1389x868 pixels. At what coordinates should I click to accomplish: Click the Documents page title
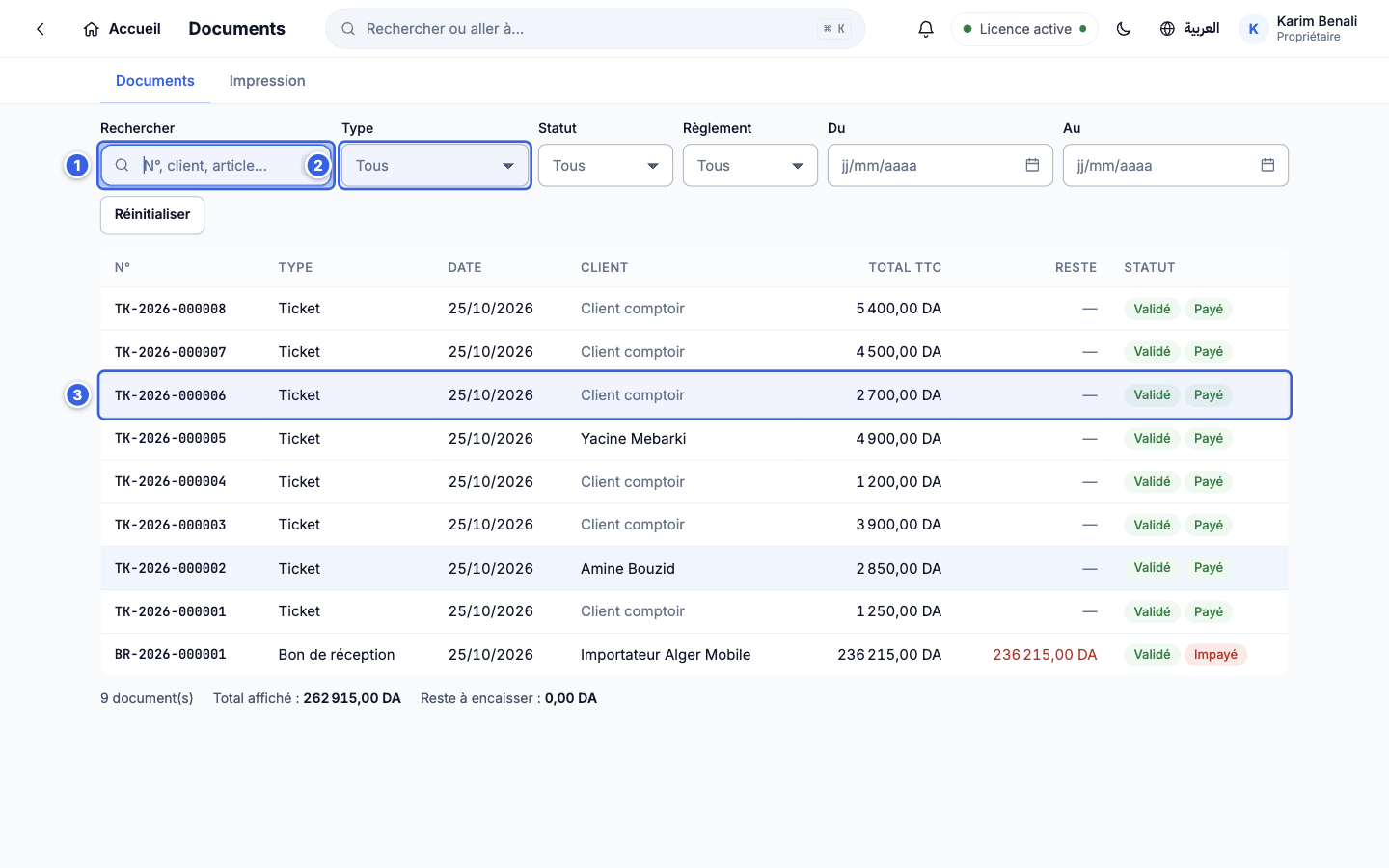pos(237,29)
